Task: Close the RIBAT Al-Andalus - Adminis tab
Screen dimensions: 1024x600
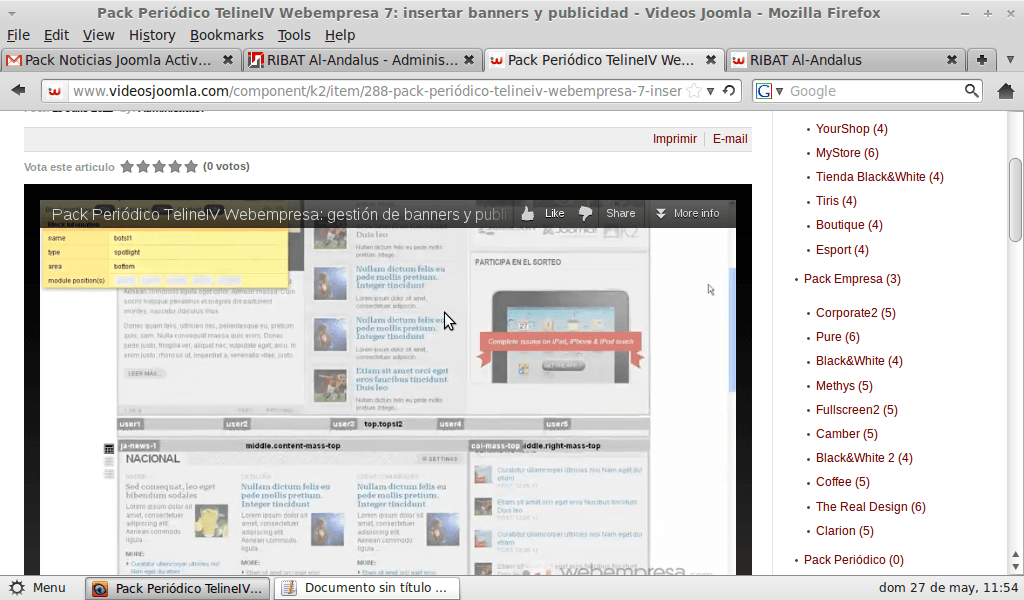Action: point(469,60)
